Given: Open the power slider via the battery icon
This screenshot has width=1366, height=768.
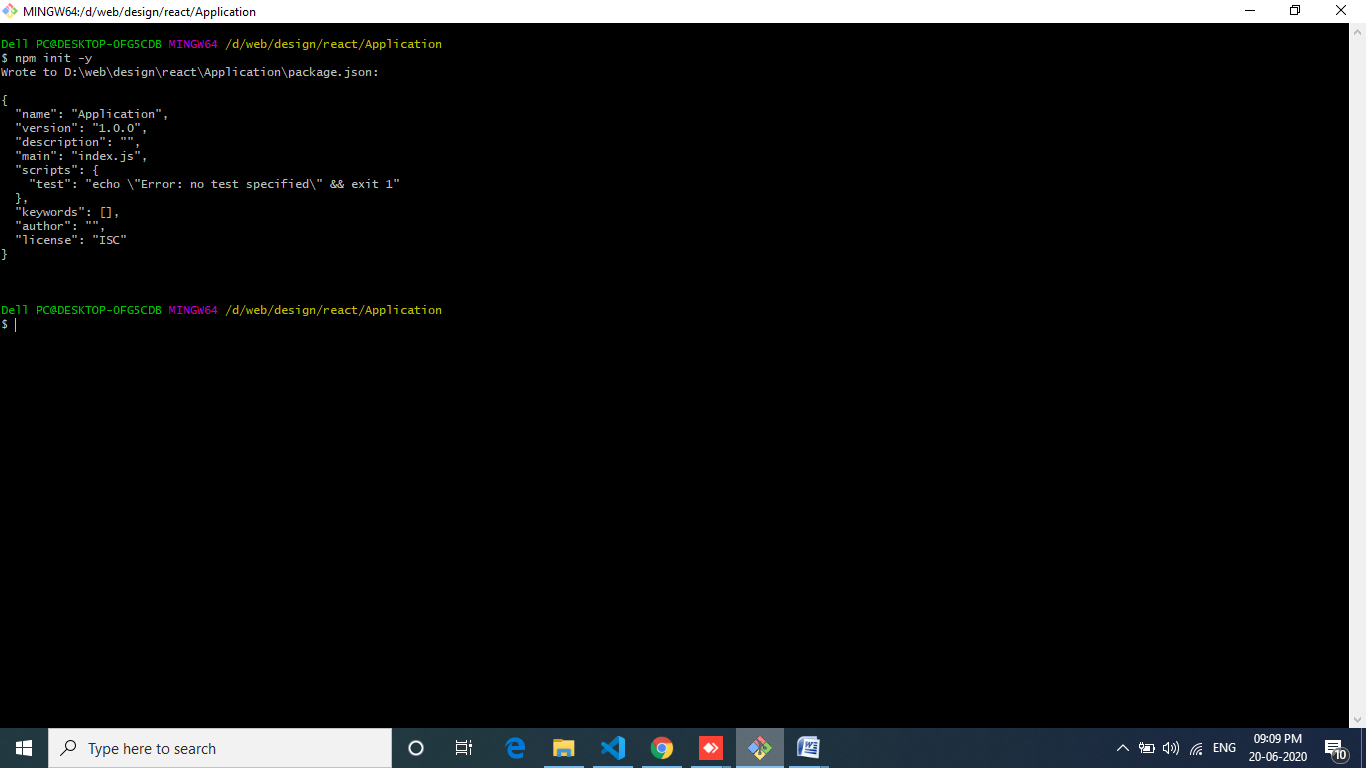Looking at the screenshot, I should (1146, 748).
